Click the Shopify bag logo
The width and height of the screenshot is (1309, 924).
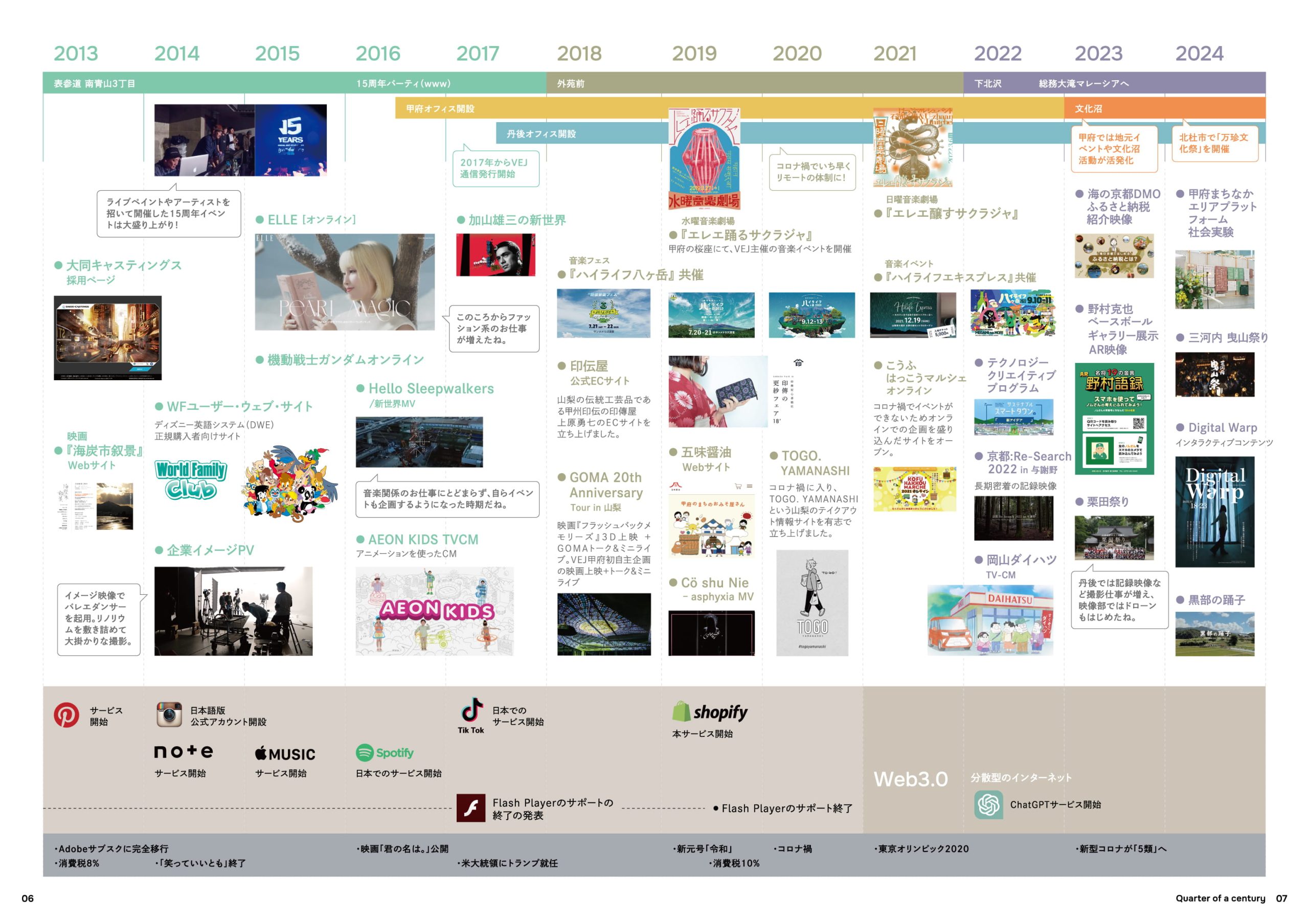point(681,711)
